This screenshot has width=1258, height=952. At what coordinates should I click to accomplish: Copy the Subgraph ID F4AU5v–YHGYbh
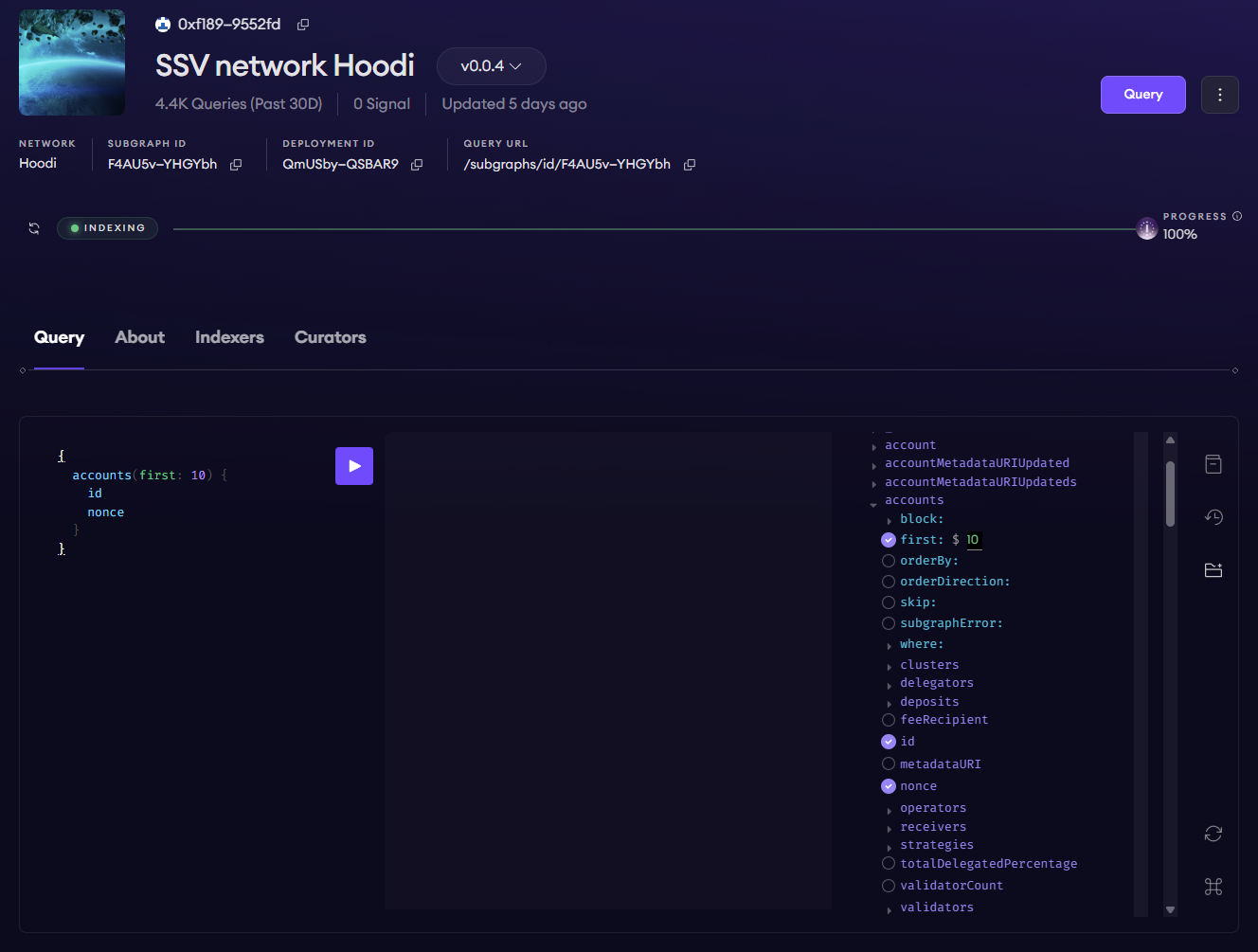click(x=236, y=165)
